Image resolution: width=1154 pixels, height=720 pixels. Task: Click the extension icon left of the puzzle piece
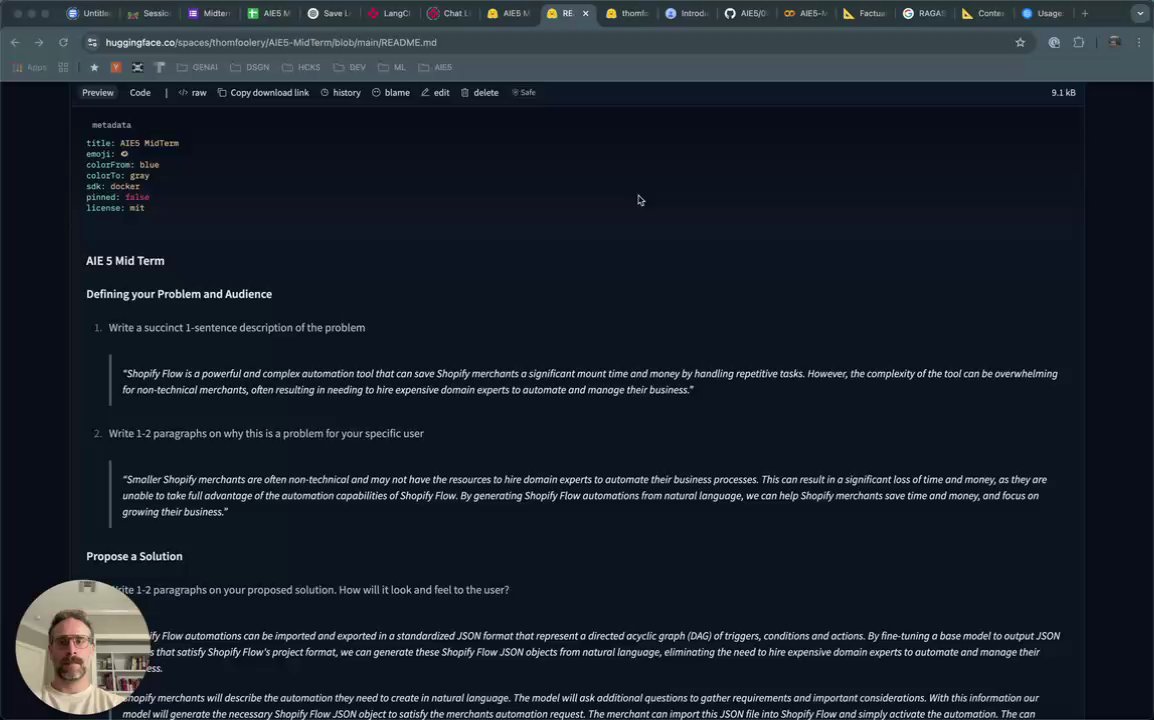tap(1054, 43)
